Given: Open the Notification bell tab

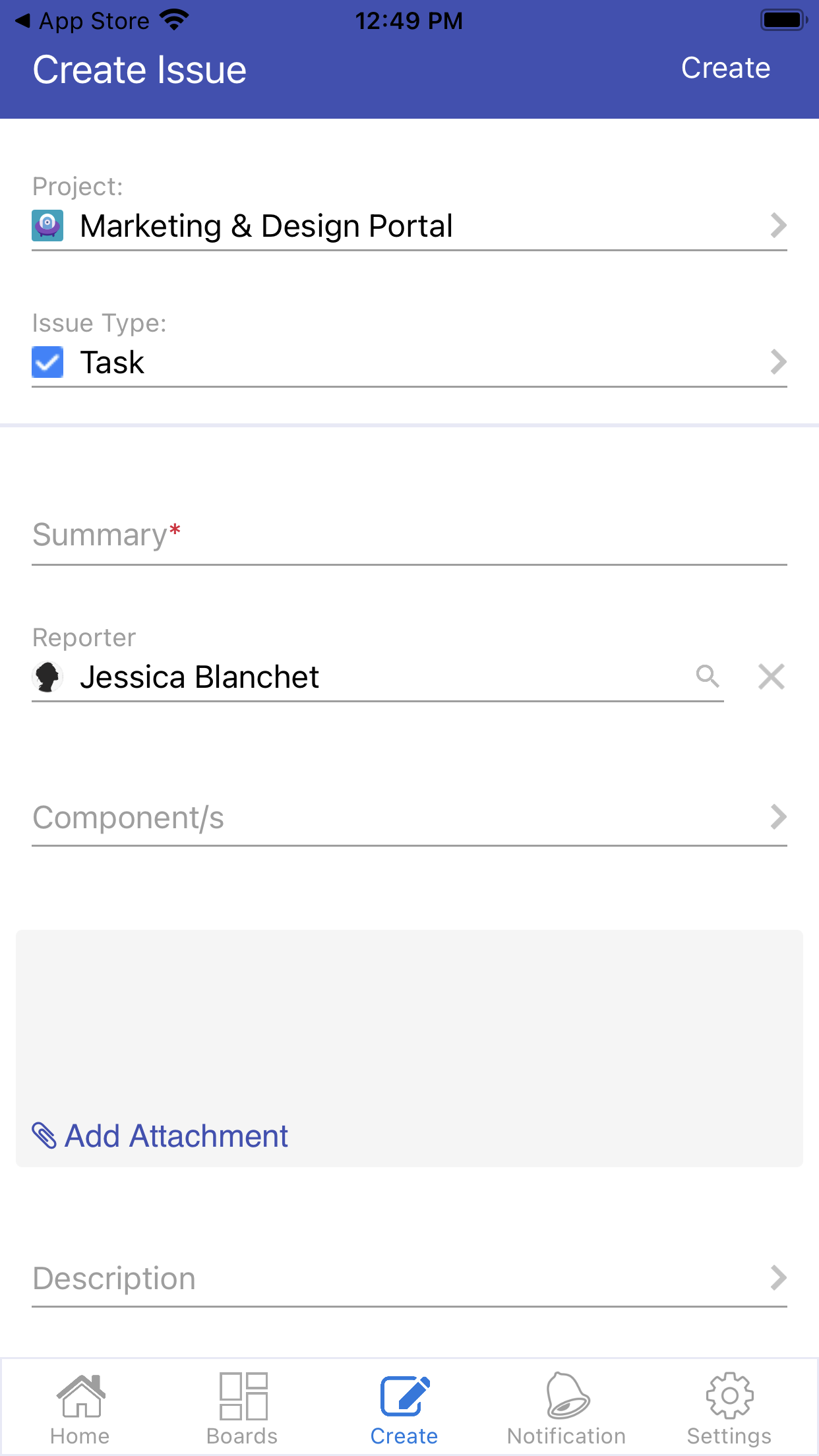Looking at the screenshot, I should (566, 1409).
